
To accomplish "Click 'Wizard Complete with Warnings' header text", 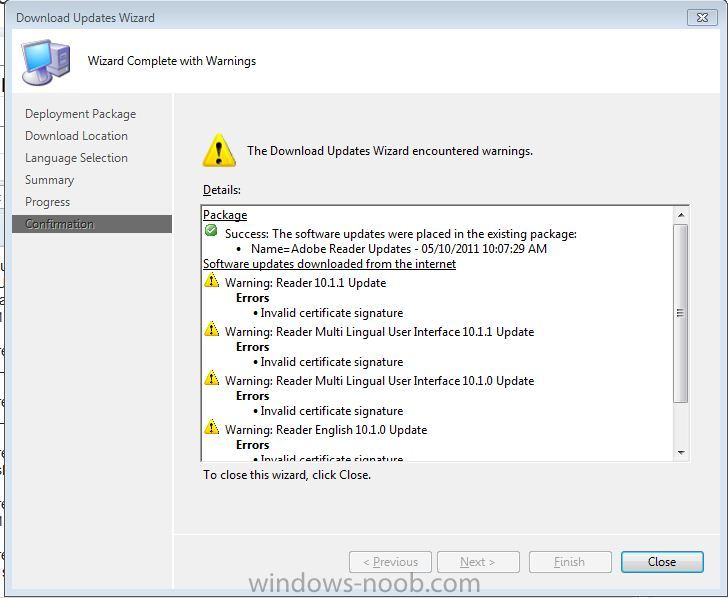I will tap(172, 61).
